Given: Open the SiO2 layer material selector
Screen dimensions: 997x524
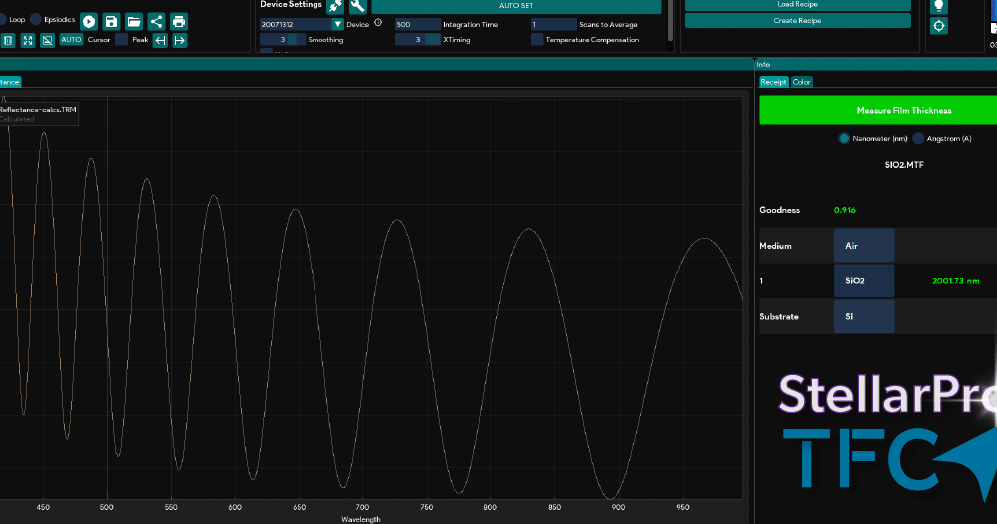Looking at the screenshot, I should point(863,281).
